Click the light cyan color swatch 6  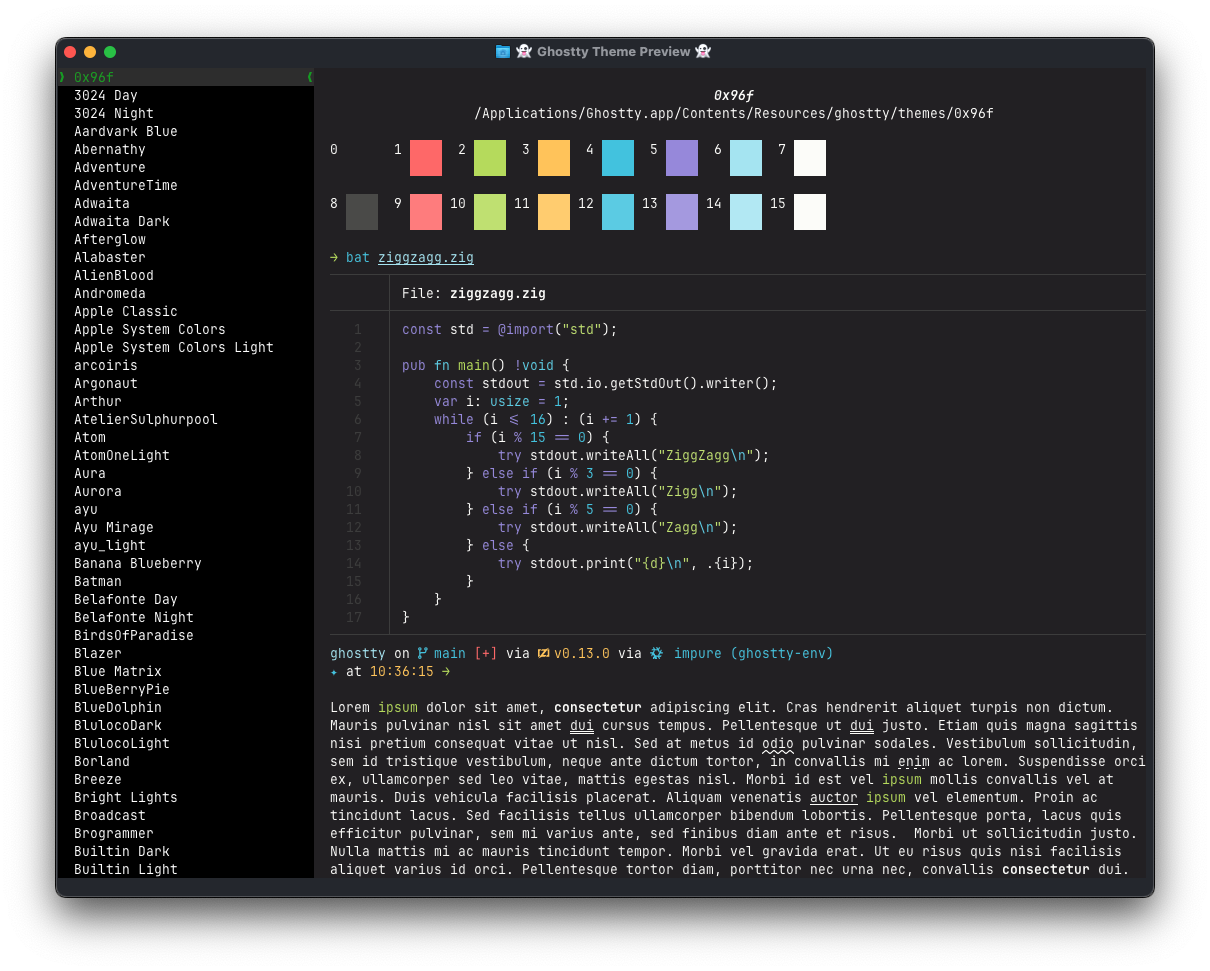point(746,158)
